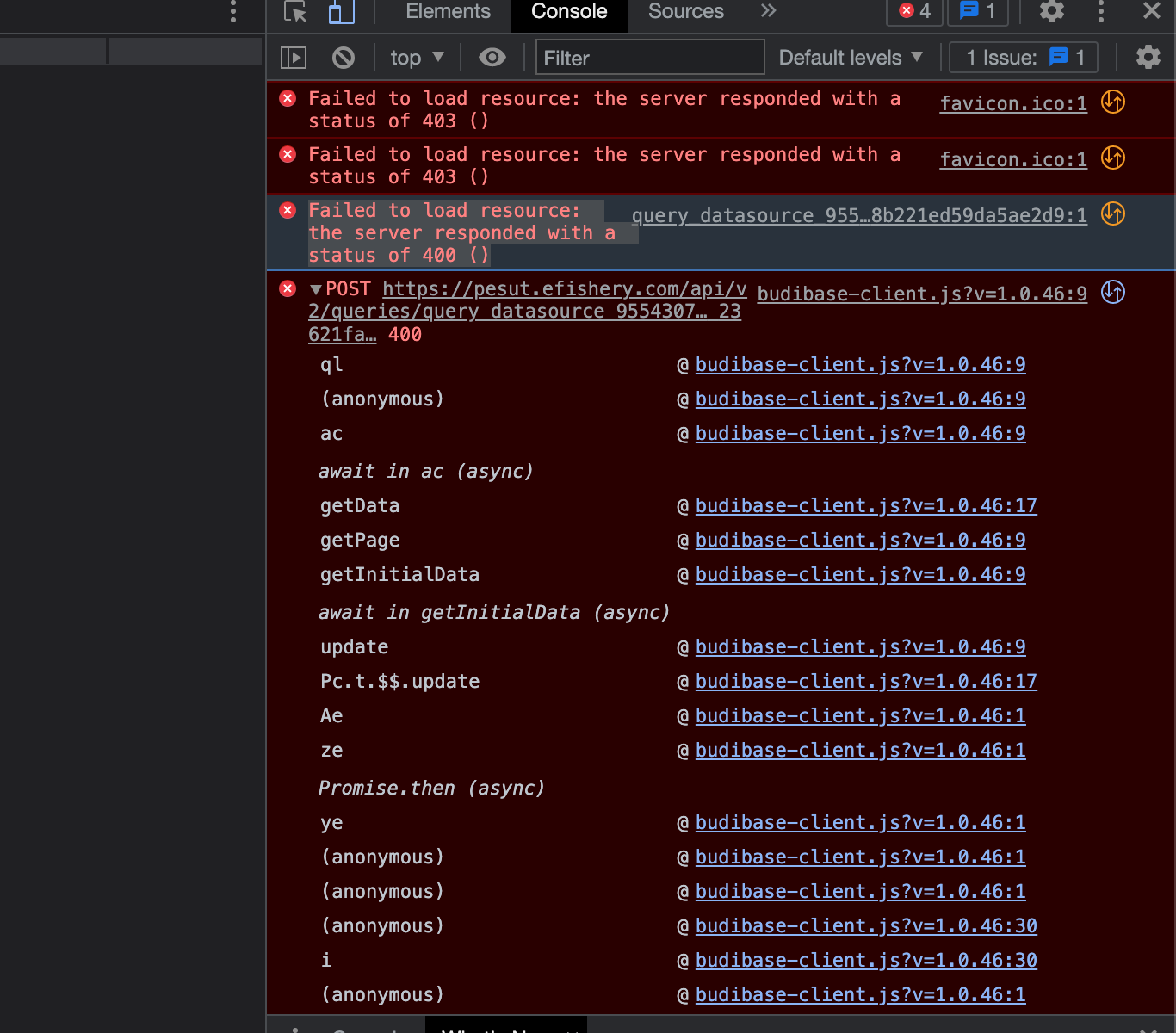Open the Default levels dropdown
The width and height of the screenshot is (1176, 1033).
point(851,57)
